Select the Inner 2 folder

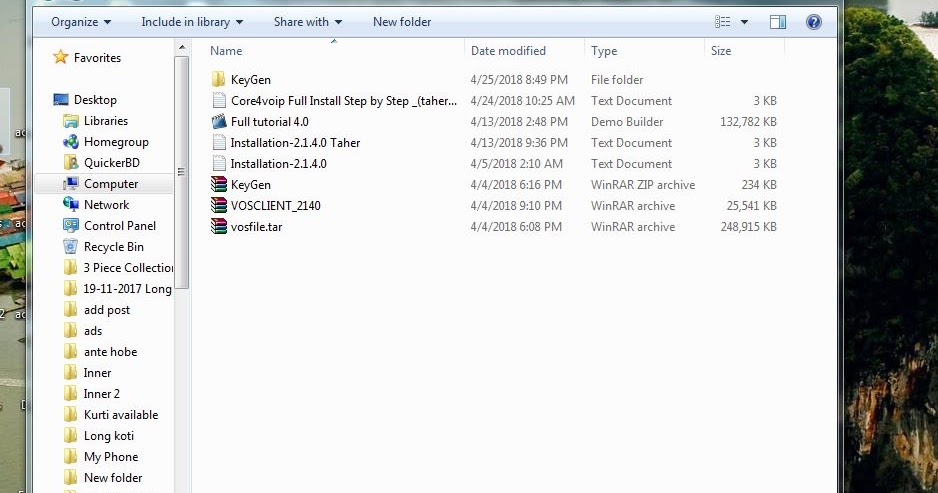(x=101, y=394)
